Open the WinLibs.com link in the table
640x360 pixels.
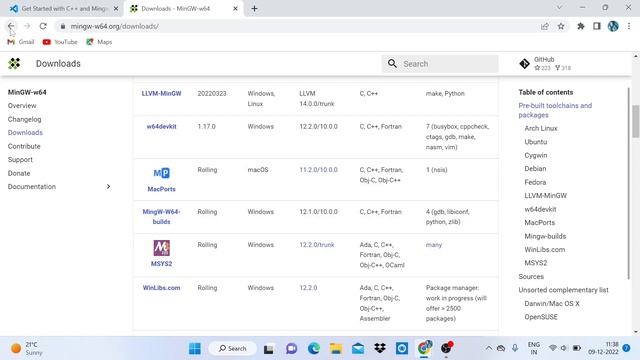coord(161,288)
